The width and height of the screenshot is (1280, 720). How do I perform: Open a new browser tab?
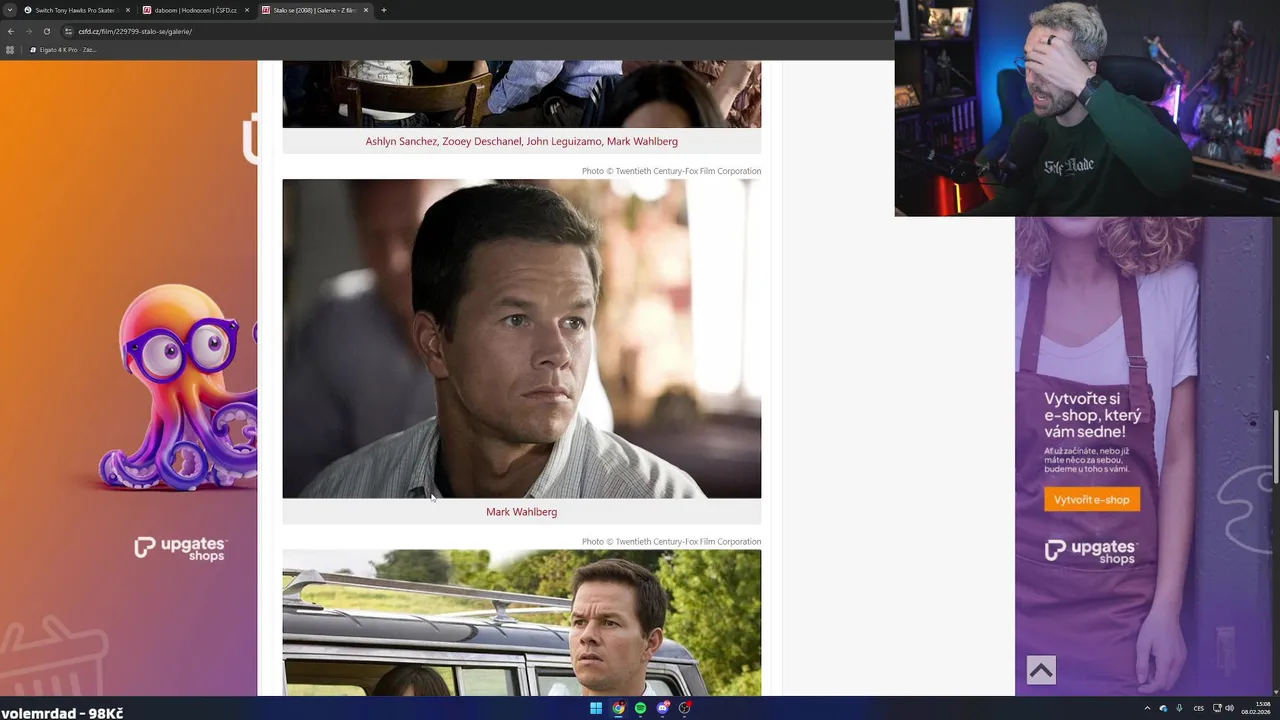[384, 10]
